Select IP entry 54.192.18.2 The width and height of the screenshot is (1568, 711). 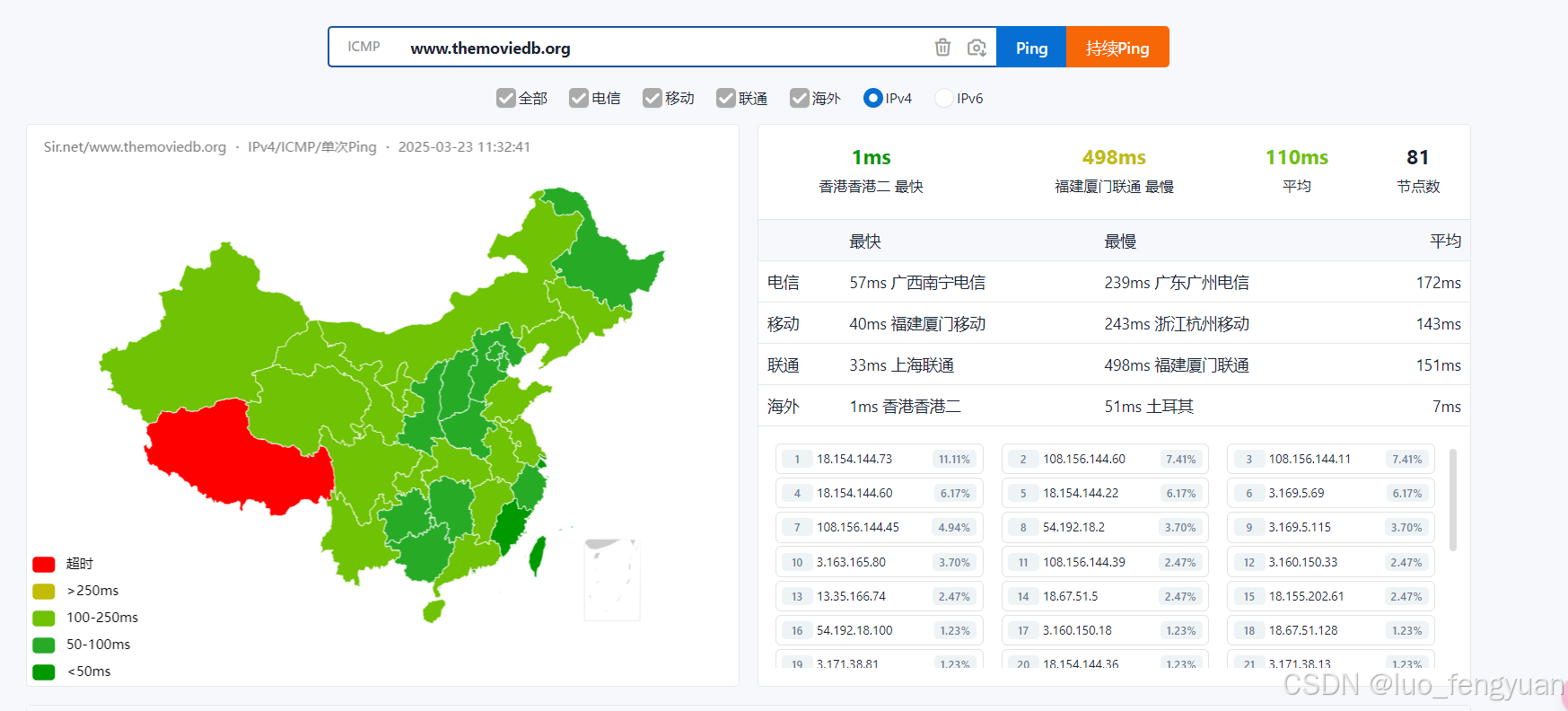pyautogui.click(x=1106, y=527)
